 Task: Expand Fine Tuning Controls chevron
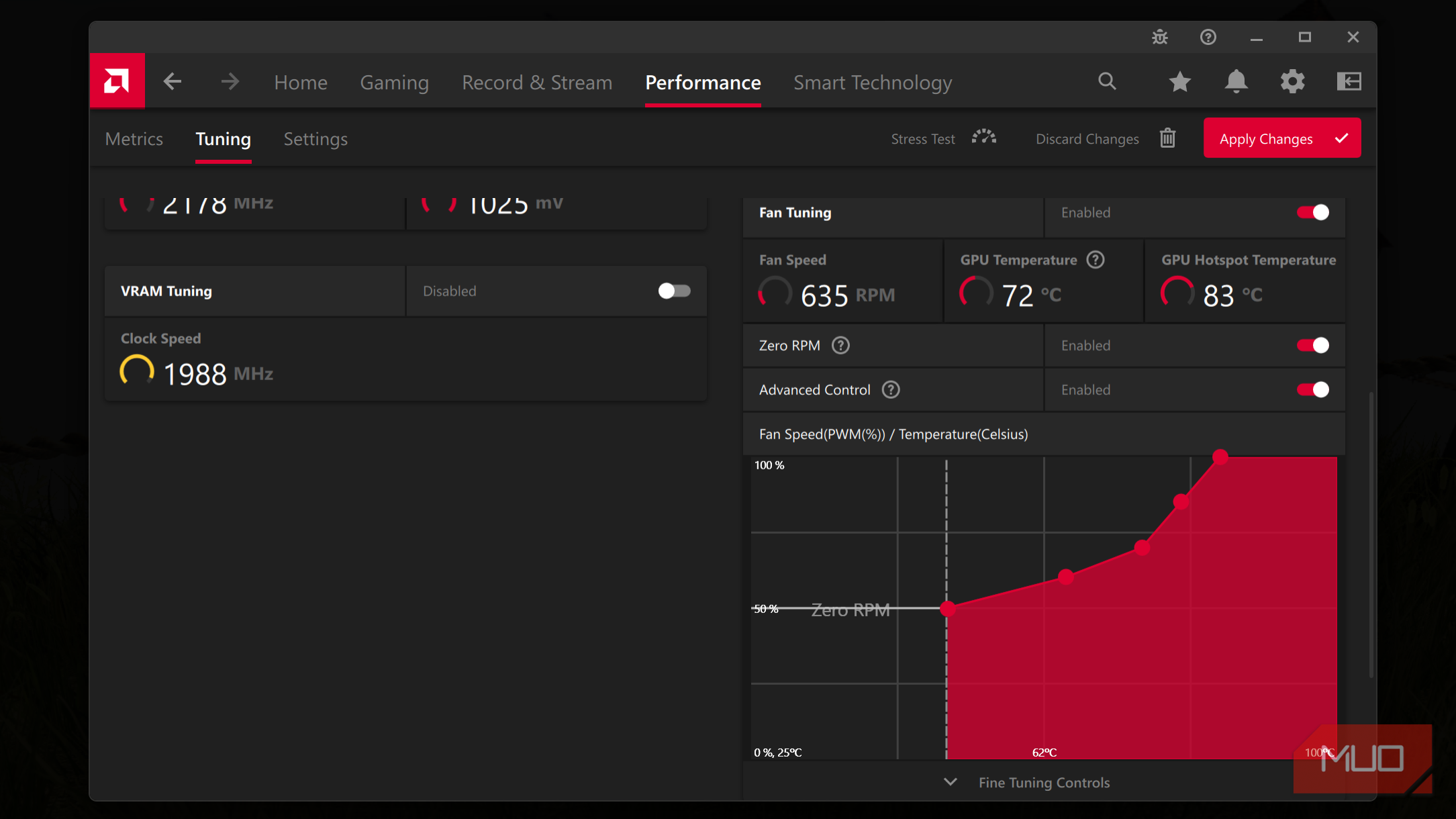click(950, 782)
